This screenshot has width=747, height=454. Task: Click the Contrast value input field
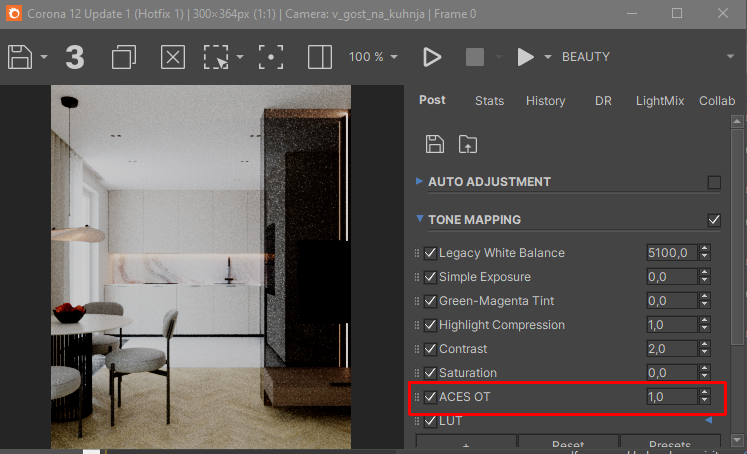tap(672, 349)
